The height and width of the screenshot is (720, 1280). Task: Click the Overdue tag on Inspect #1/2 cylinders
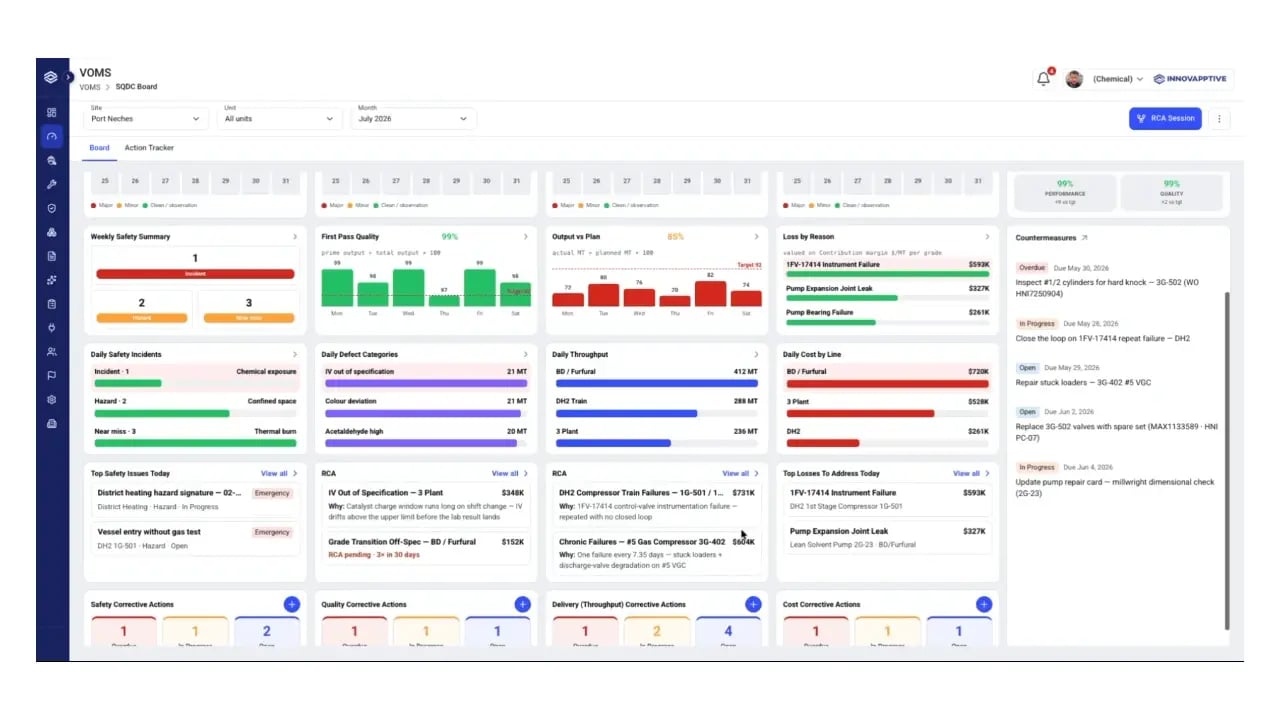tap(1031, 268)
